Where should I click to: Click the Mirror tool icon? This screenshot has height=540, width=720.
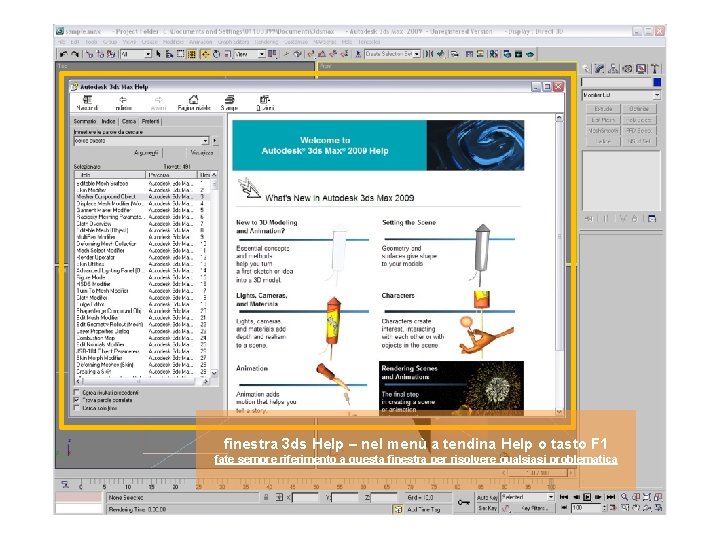(x=429, y=54)
